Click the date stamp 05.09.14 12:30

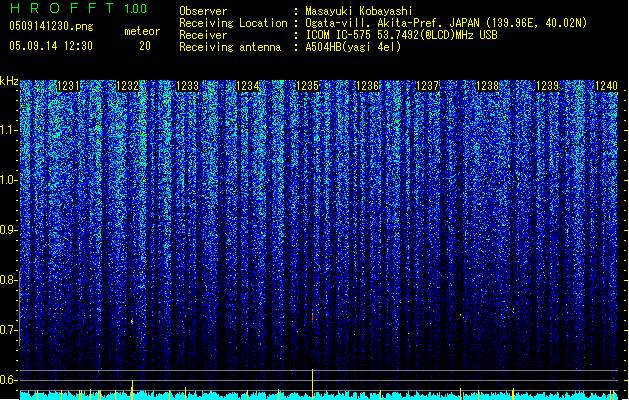coord(51,46)
